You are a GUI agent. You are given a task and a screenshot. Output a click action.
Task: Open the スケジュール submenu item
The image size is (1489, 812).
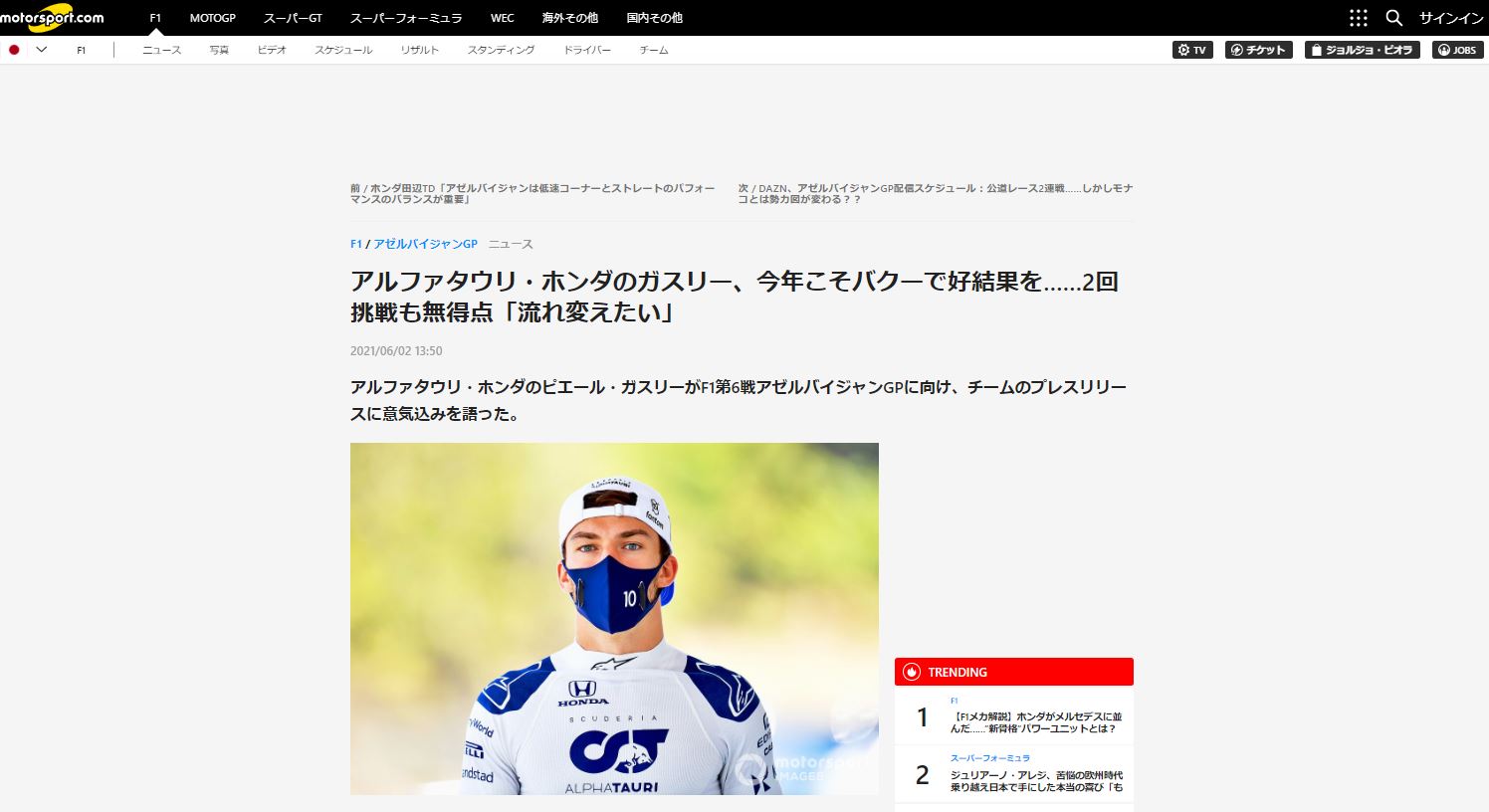pyautogui.click(x=343, y=50)
